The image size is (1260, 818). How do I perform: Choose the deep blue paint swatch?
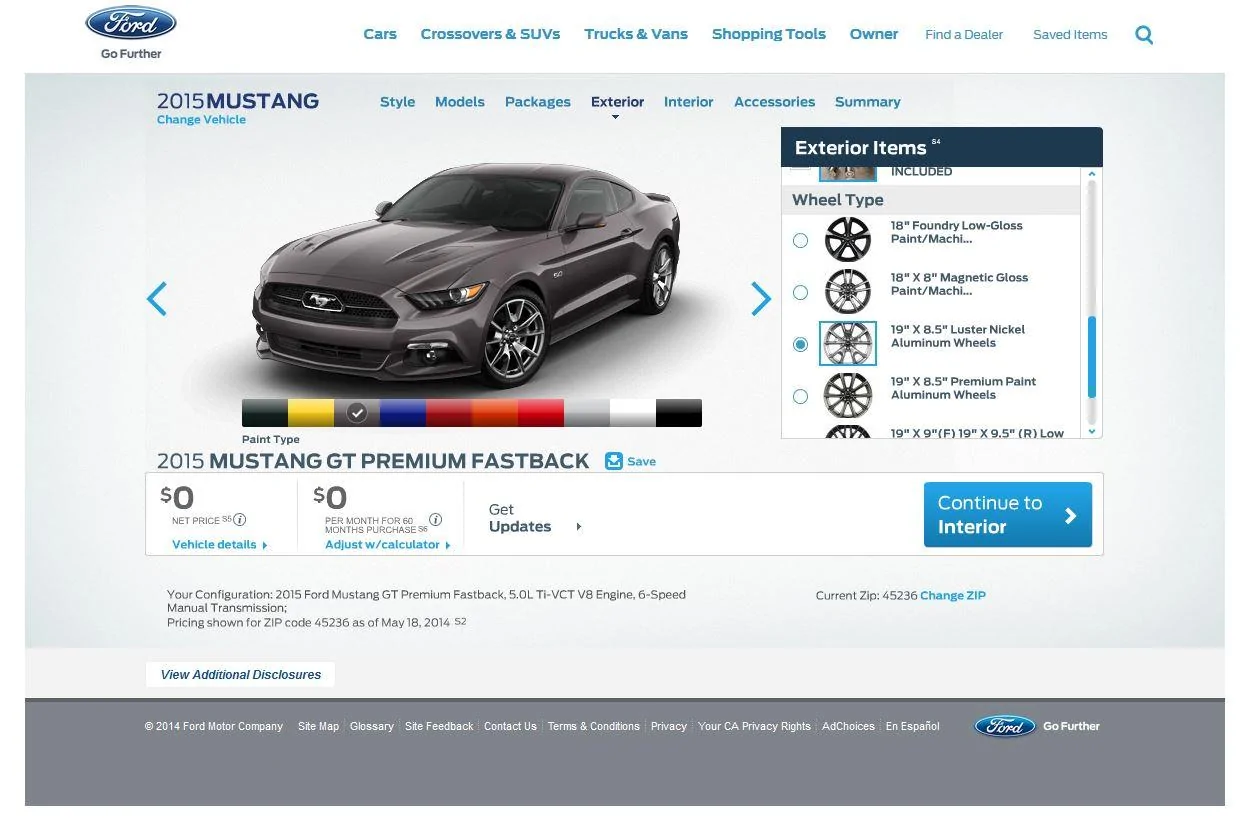pos(403,413)
